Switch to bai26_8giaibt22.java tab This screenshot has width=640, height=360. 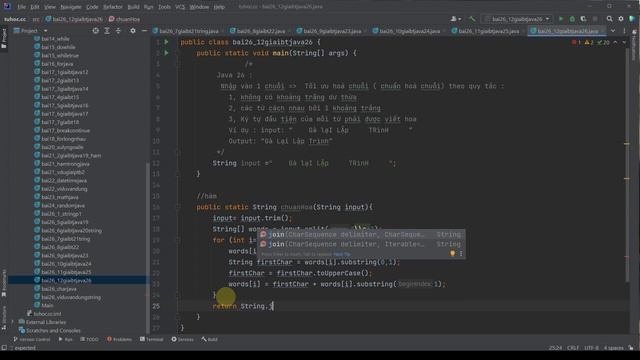point(260,31)
